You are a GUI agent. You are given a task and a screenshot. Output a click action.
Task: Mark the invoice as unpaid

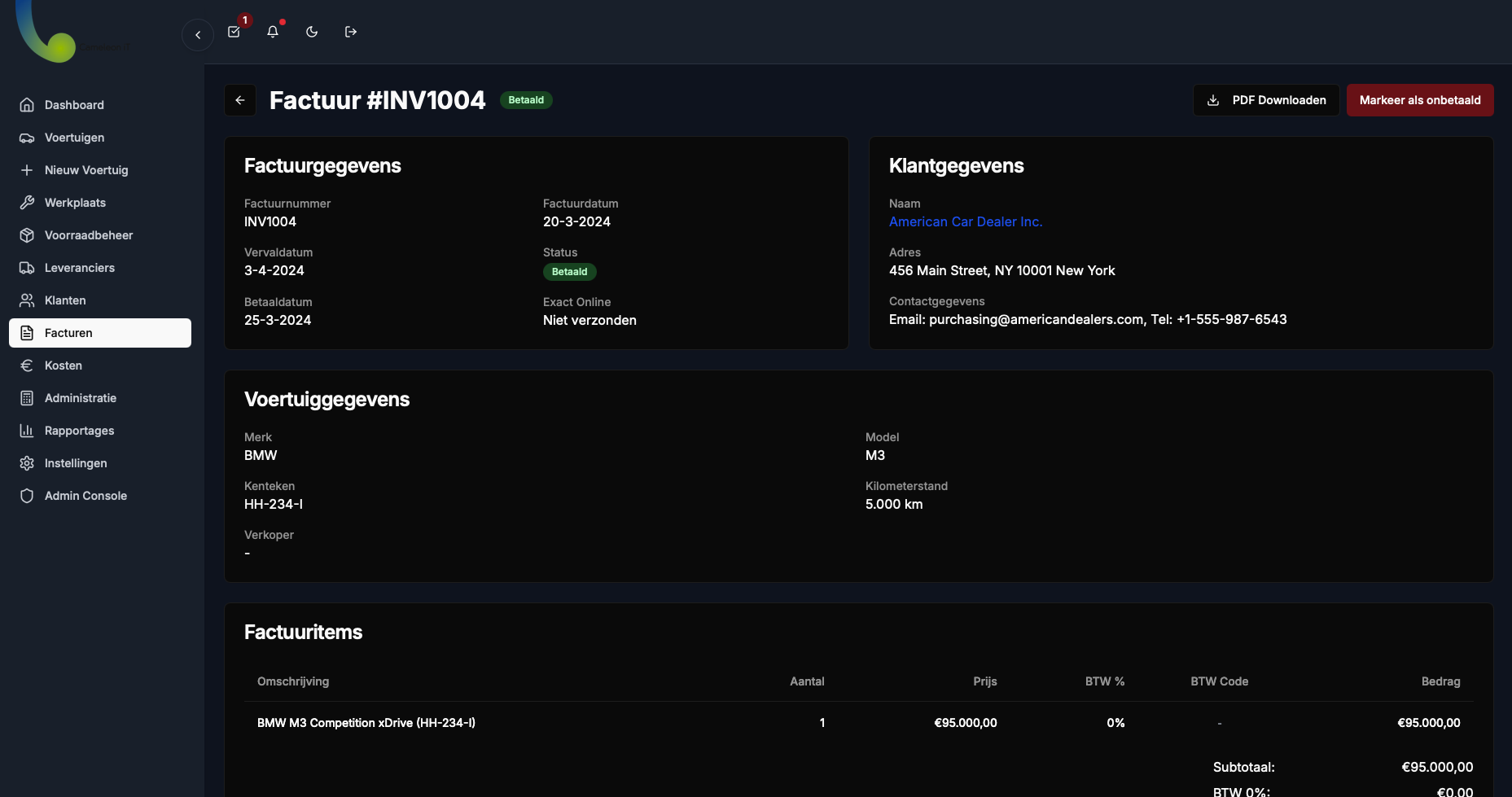pos(1419,100)
